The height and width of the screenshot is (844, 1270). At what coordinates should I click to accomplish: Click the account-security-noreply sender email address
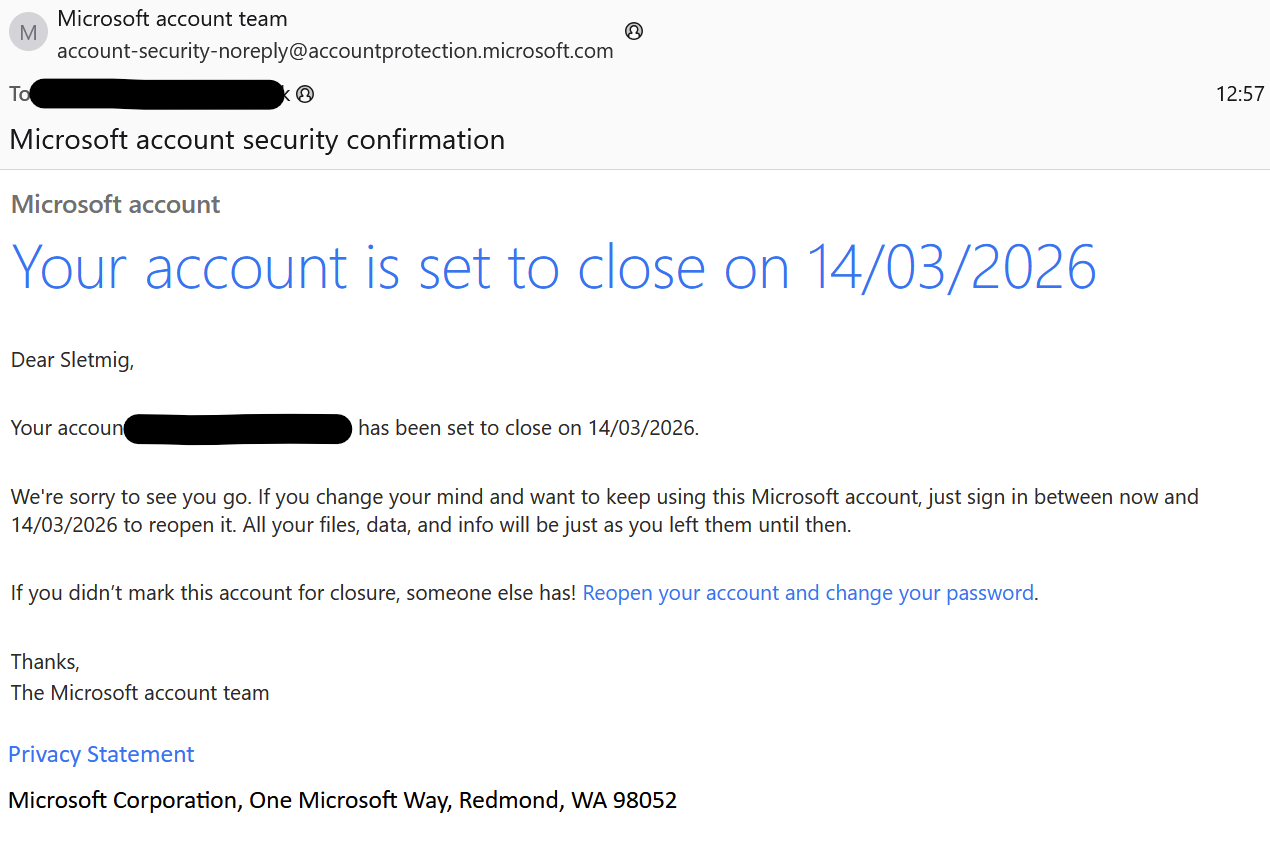(x=335, y=51)
